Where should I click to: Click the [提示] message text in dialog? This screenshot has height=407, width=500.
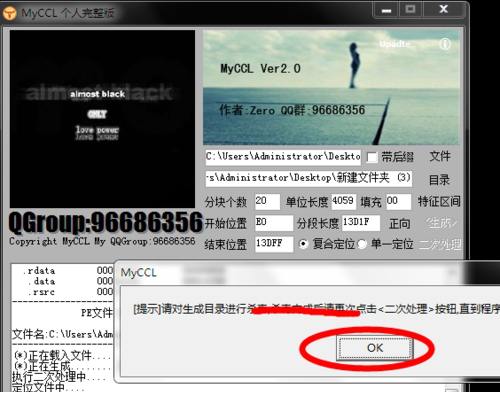point(316,309)
